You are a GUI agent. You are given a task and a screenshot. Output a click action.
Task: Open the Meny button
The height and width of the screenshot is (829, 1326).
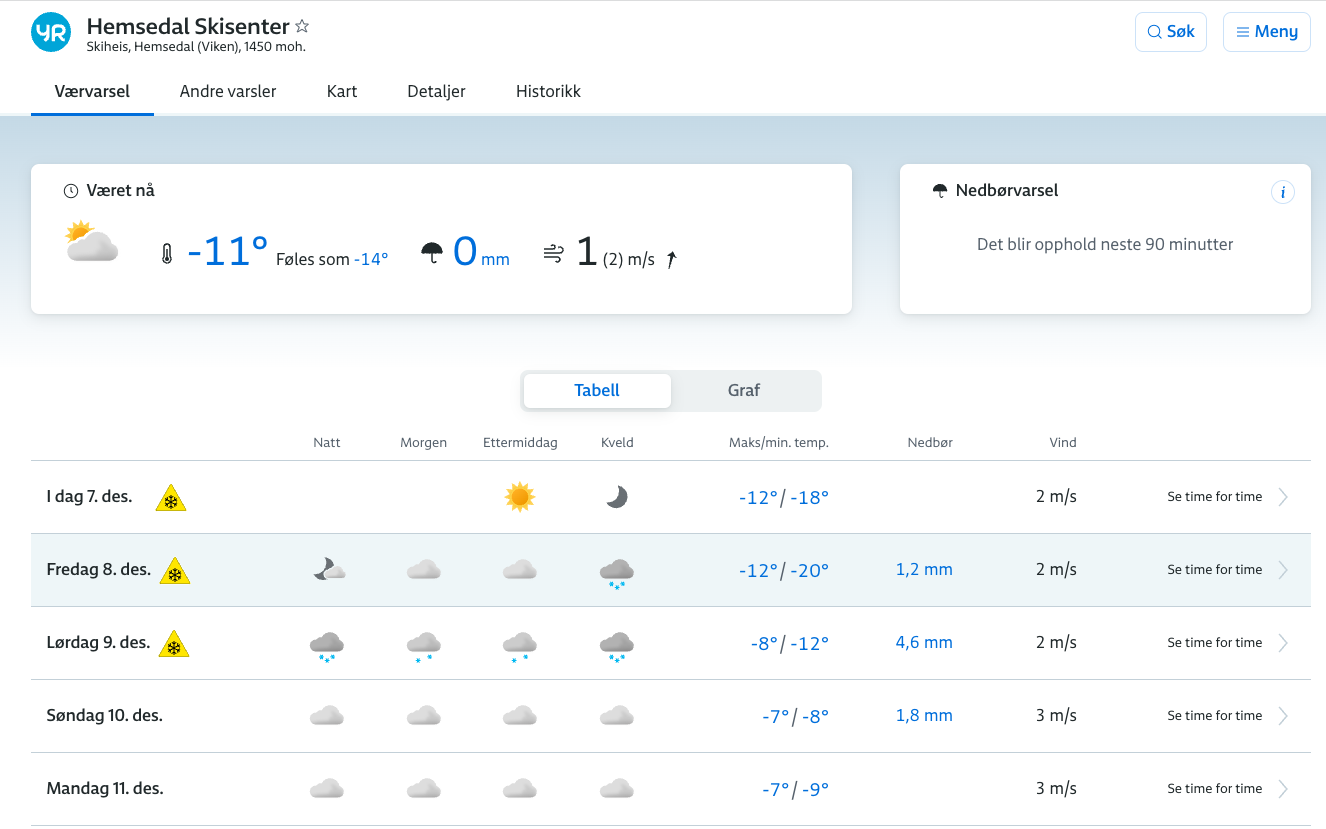point(1266,32)
